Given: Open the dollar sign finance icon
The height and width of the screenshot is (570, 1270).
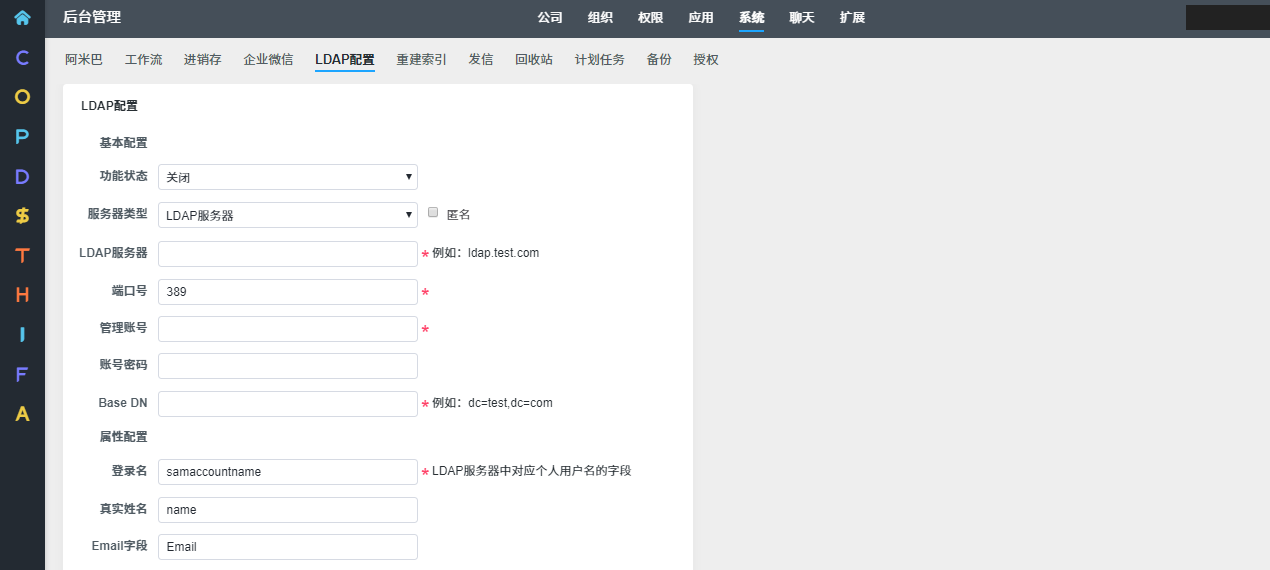Looking at the screenshot, I should pos(22,216).
